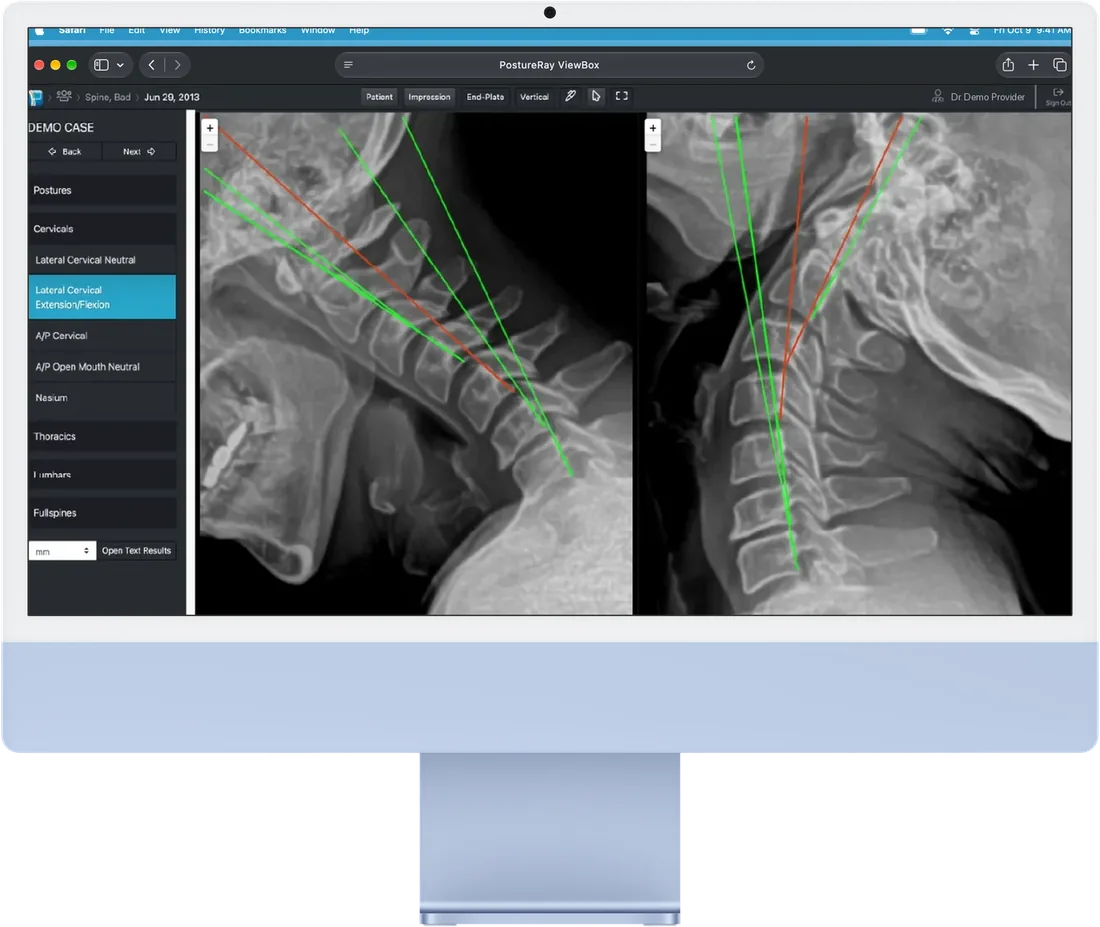Open the Safari Bookmarks menu

[262, 31]
